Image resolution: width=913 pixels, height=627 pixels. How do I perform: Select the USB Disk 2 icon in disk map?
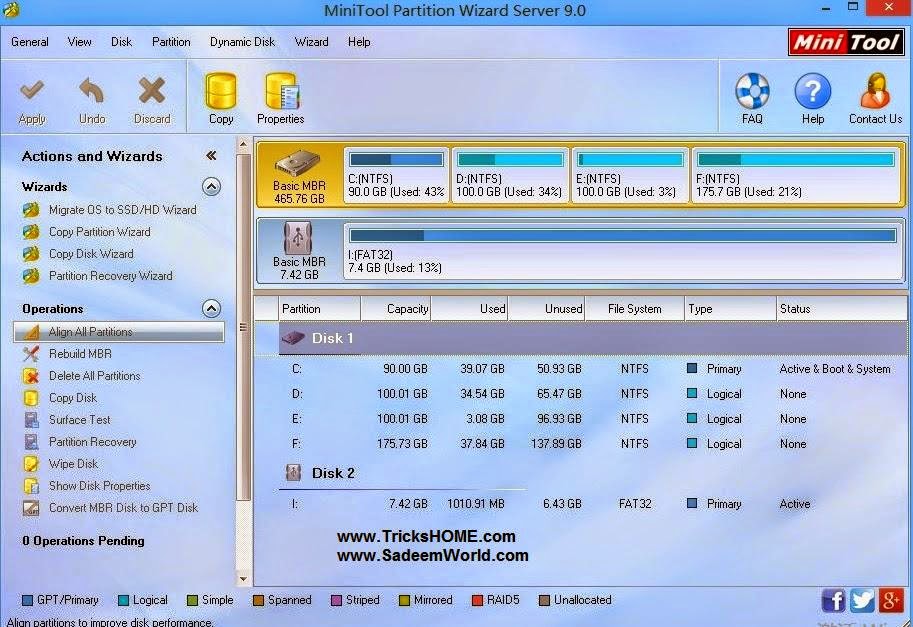click(298, 238)
